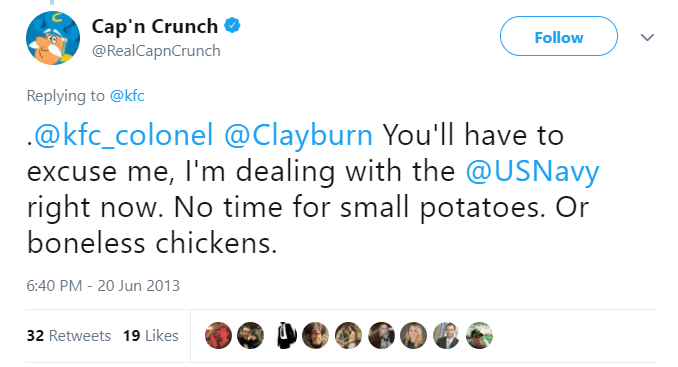Show the 19 Likes list
The width and height of the screenshot is (678, 367).
click(x=150, y=336)
